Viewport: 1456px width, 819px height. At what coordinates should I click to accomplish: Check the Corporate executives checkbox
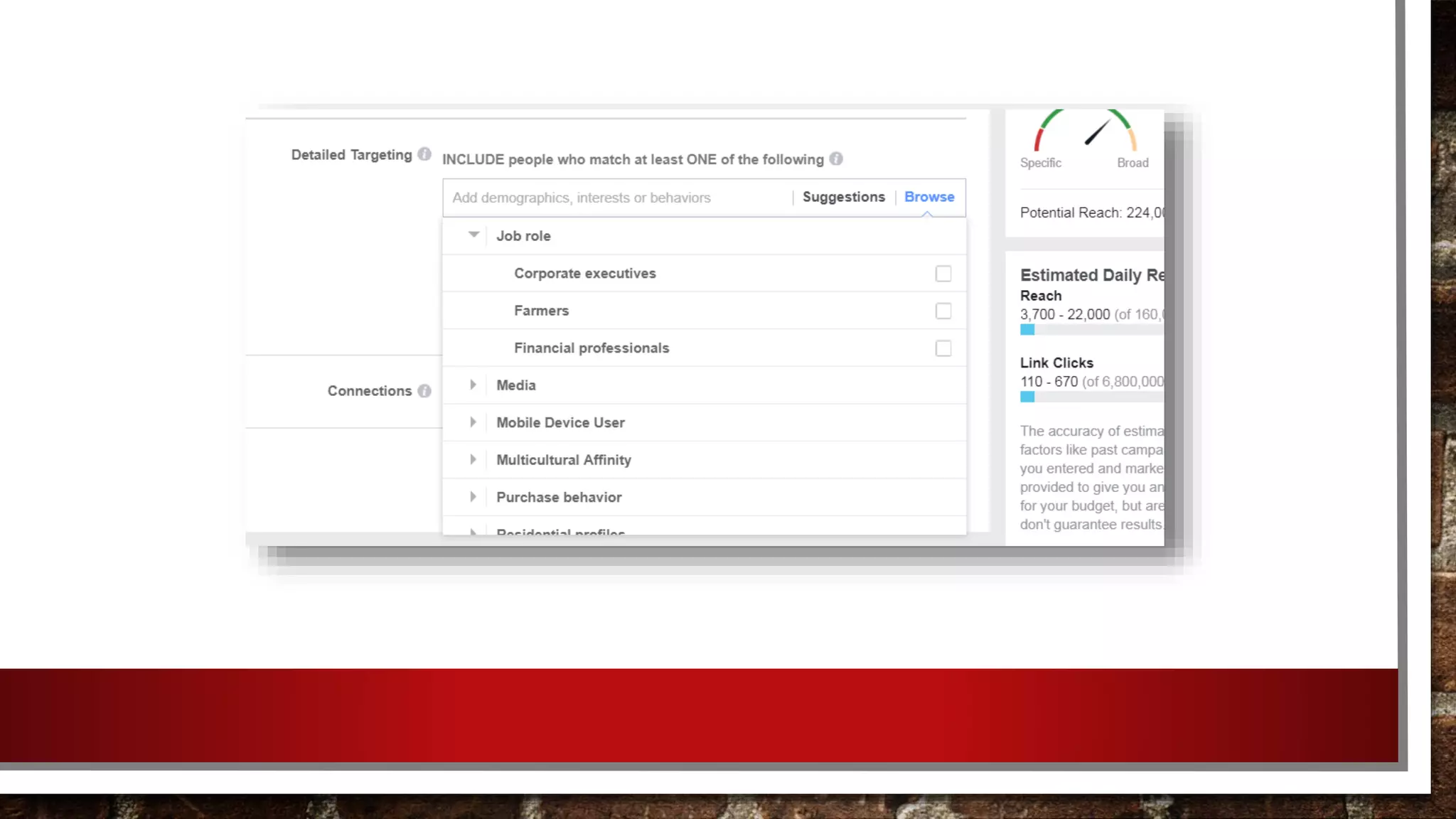(x=943, y=274)
